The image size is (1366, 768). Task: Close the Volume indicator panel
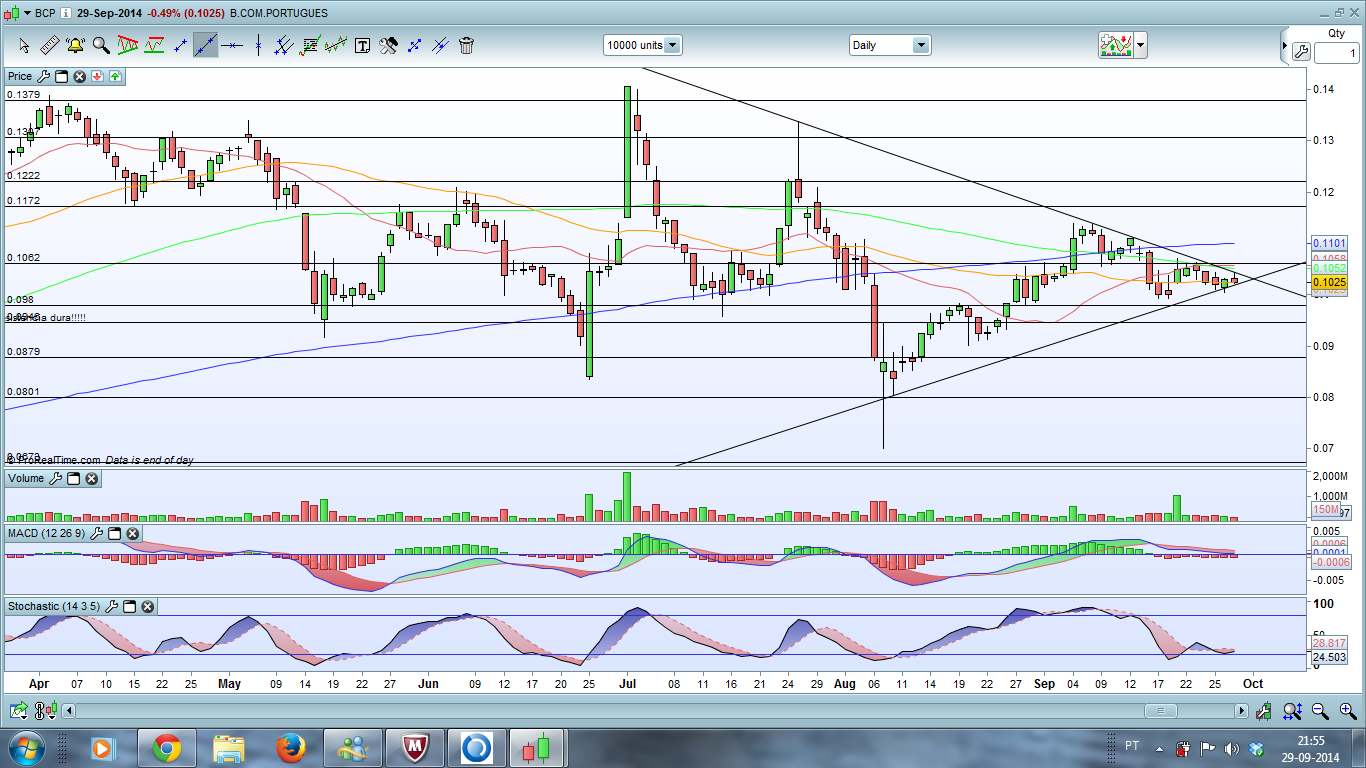pos(91,479)
